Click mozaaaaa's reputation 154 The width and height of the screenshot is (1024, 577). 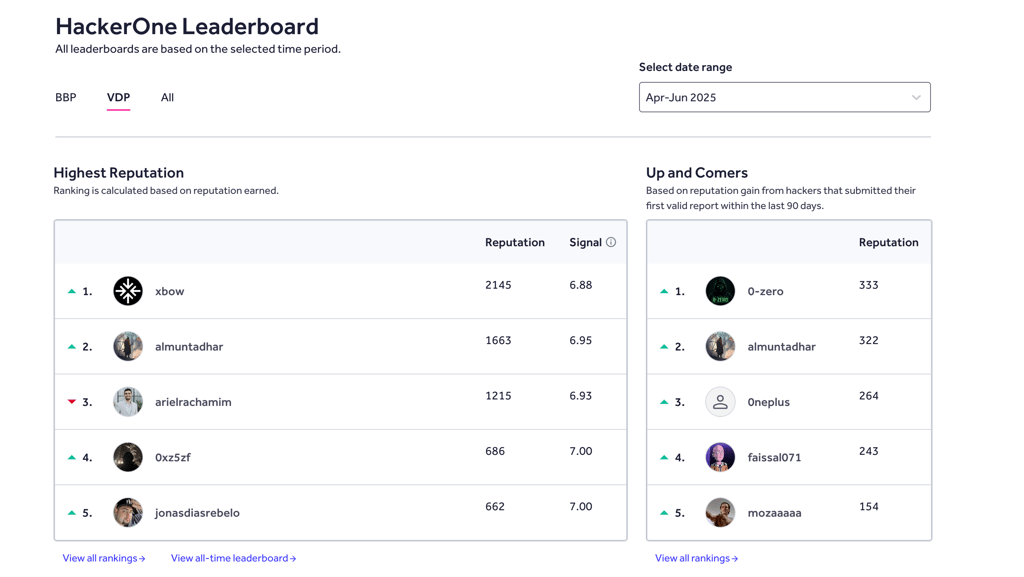click(x=869, y=507)
